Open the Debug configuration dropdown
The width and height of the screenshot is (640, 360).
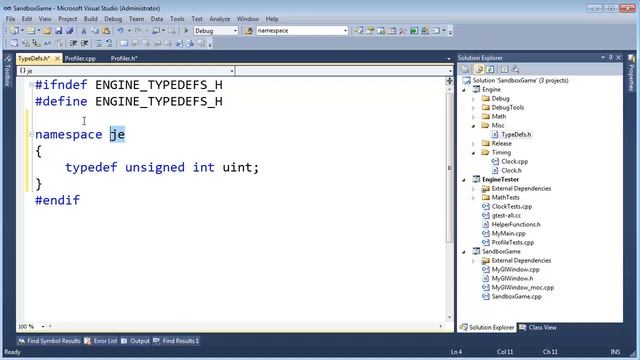(235, 31)
